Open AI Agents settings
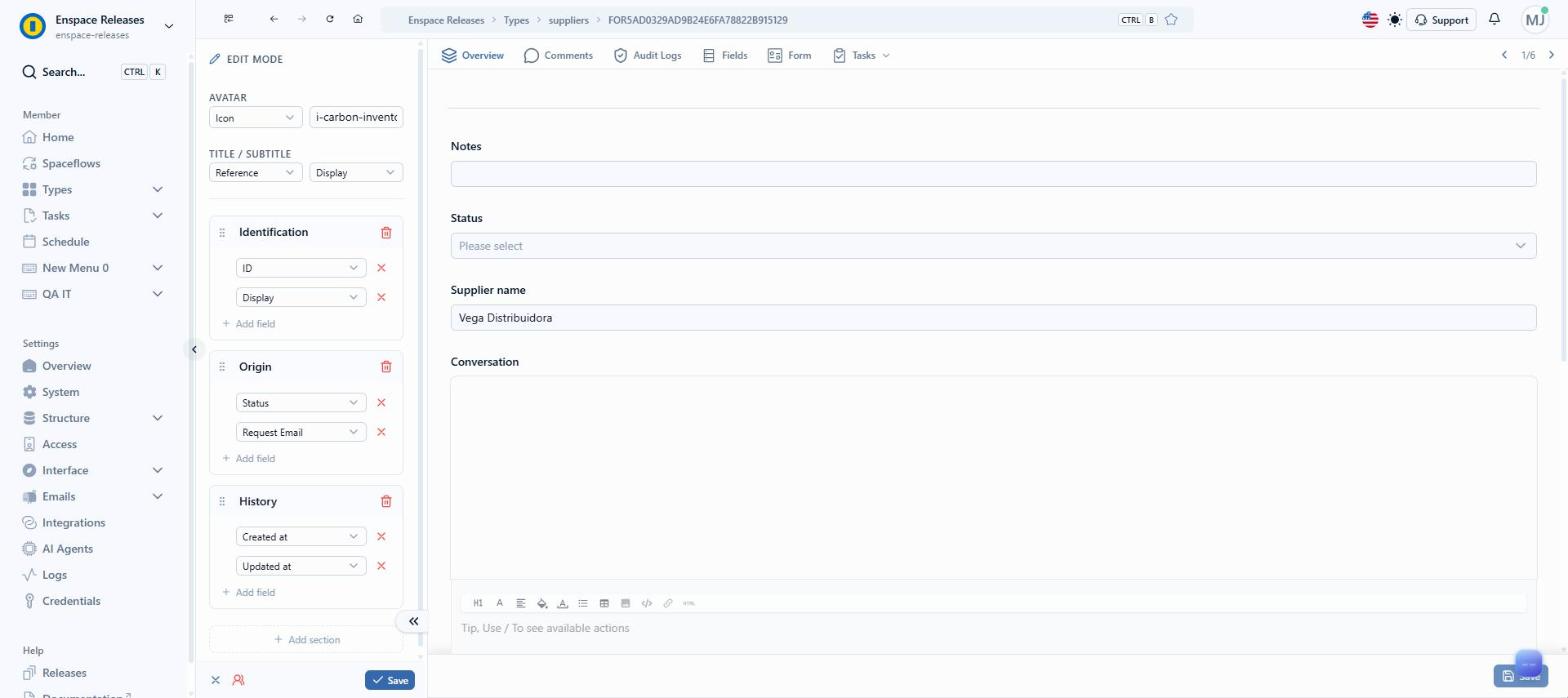 (67, 549)
